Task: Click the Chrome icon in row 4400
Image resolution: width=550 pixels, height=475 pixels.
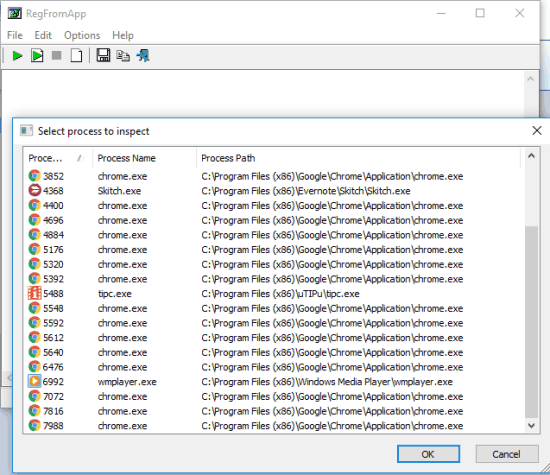Action: pyautogui.click(x=34, y=205)
